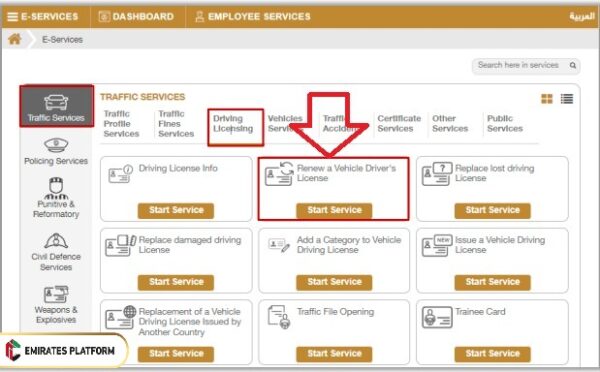Go to the home icon in breadcrumb
The image size is (600, 372).
[x=15, y=39]
